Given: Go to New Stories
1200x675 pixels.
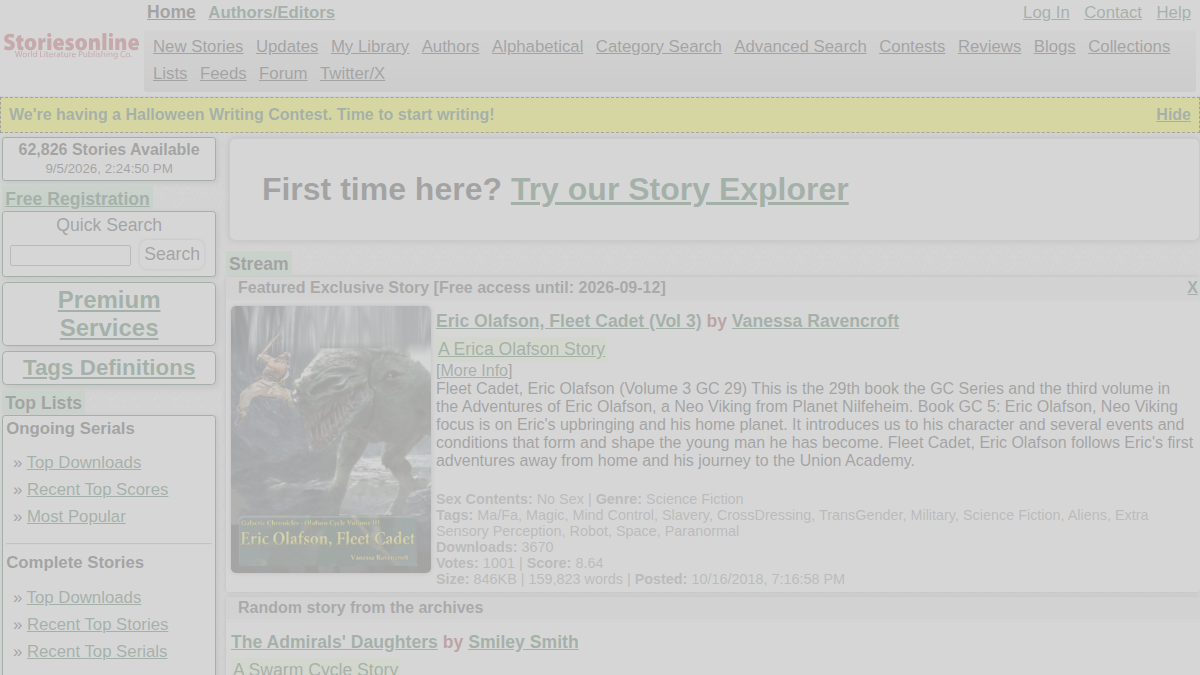Looking at the screenshot, I should tap(198, 46).
